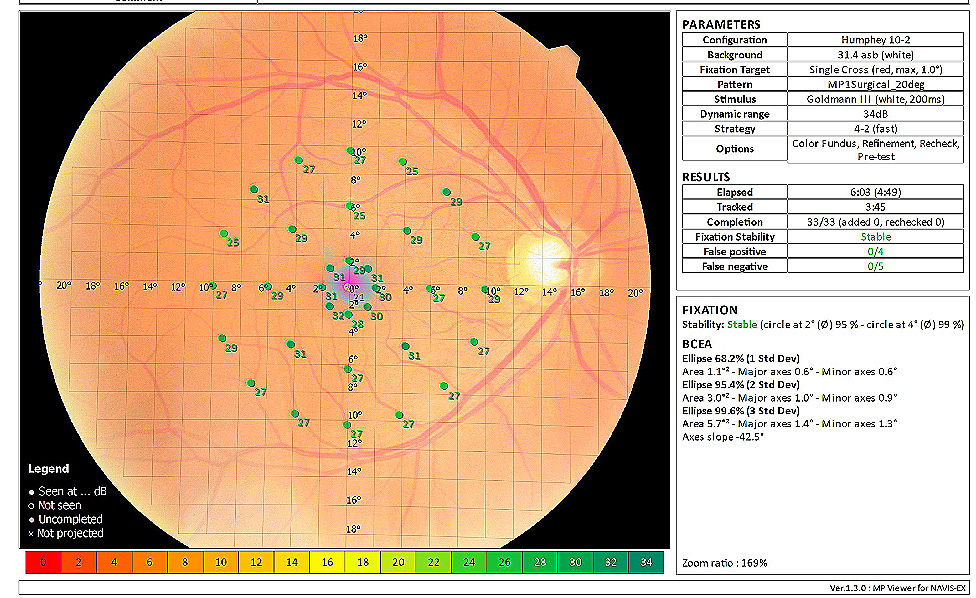The width and height of the screenshot is (976, 598).
Task: Select the 'Area 5.7°' axes line
Action: [x=789, y=424]
